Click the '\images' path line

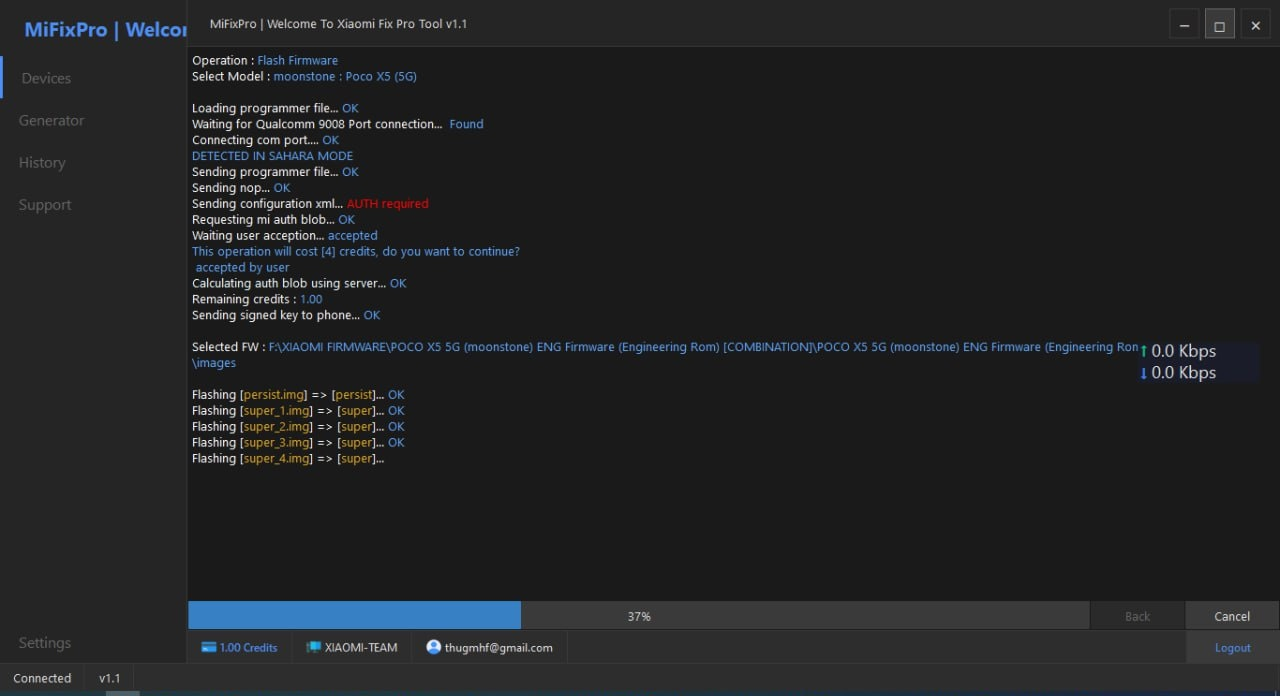click(214, 363)
